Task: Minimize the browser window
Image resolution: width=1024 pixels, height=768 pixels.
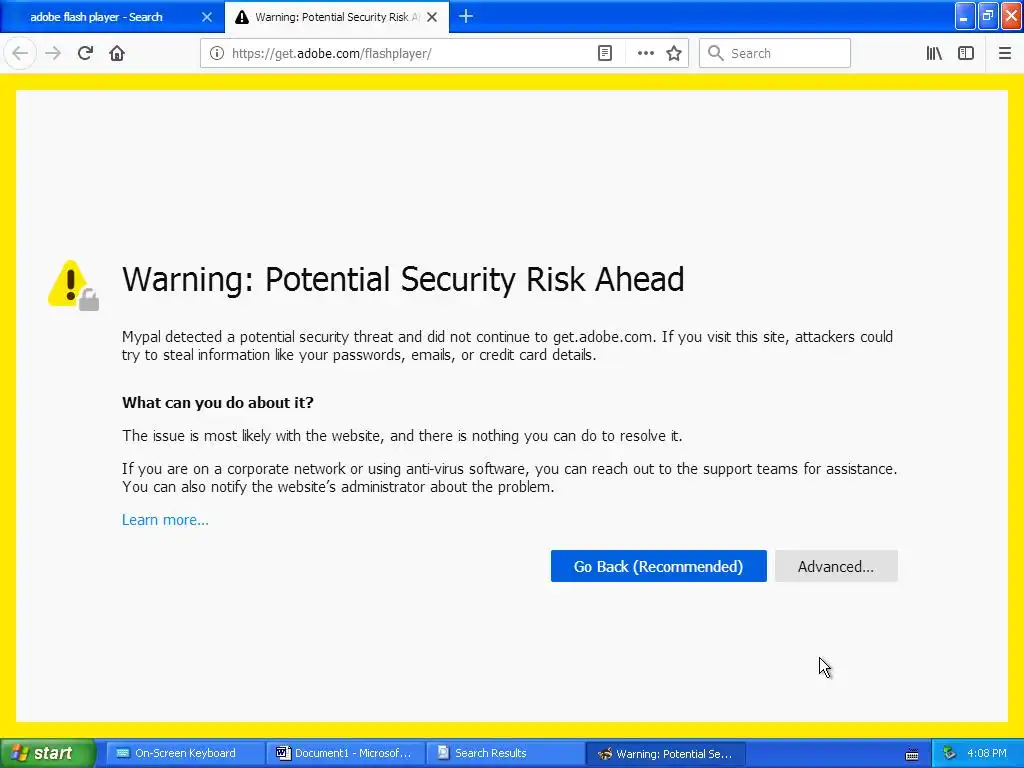Action: tap(965, 16)
